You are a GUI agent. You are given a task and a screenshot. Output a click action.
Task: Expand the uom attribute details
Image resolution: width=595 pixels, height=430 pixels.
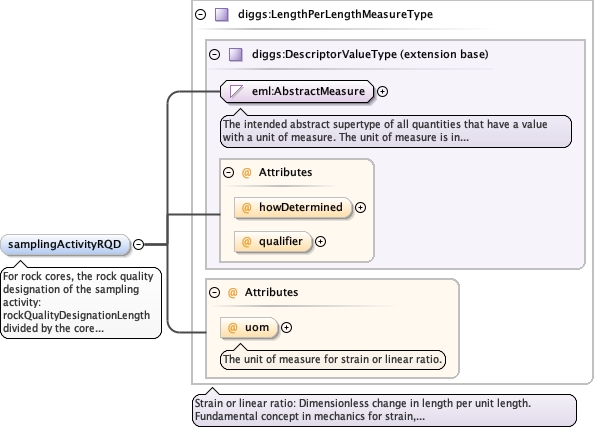pyautogui.click(x=286, y=328)
